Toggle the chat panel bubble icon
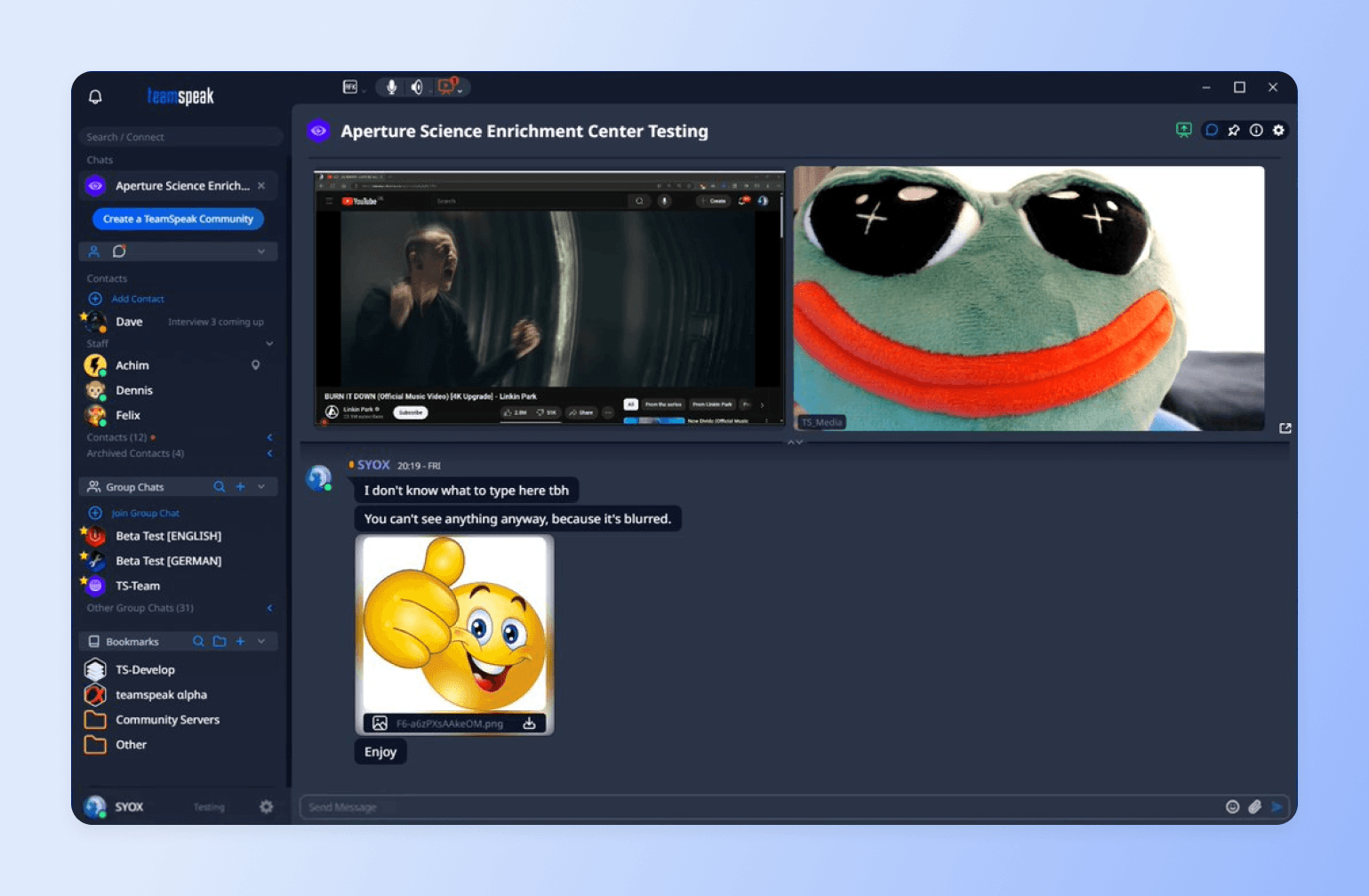Viewport: 1369px width, 896px height. coord(1211,130)
